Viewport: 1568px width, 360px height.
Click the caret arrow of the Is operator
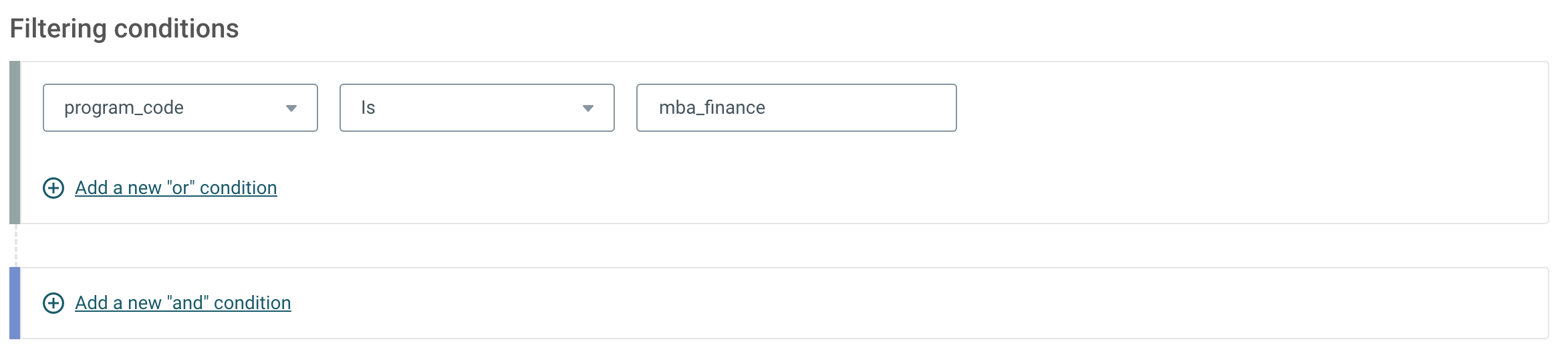click(588, 108)
